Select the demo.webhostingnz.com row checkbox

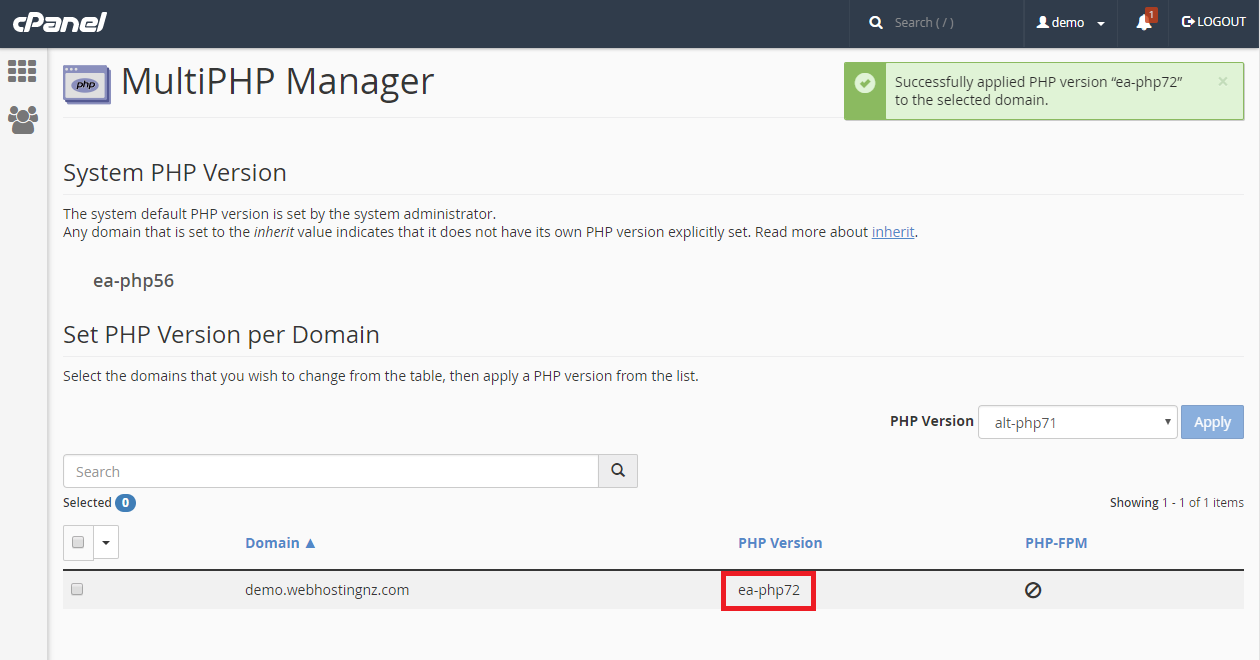point(77,590)
